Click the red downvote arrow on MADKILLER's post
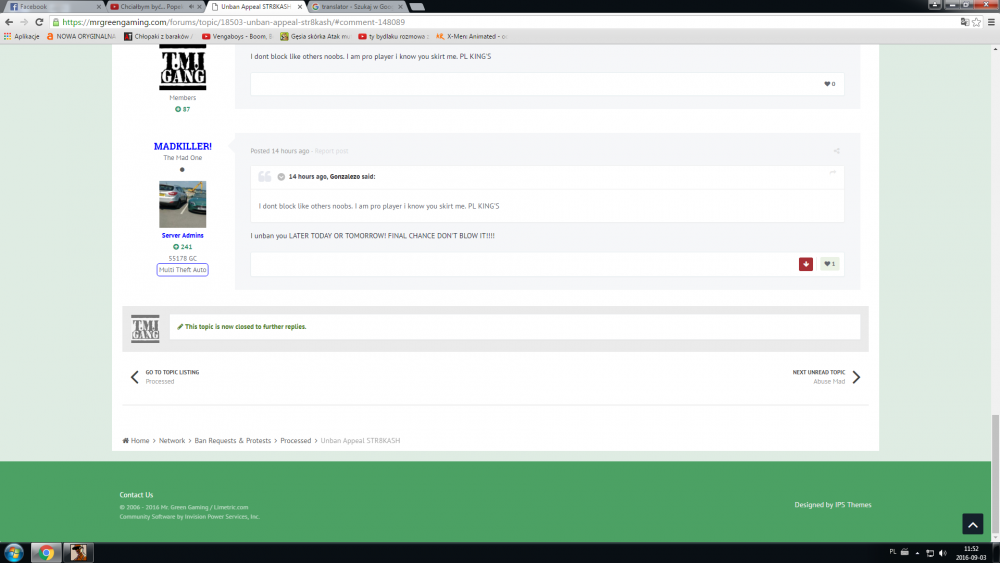Viewport: 1000px width, 563px height. pyautogui.click(x=806, y=264)
